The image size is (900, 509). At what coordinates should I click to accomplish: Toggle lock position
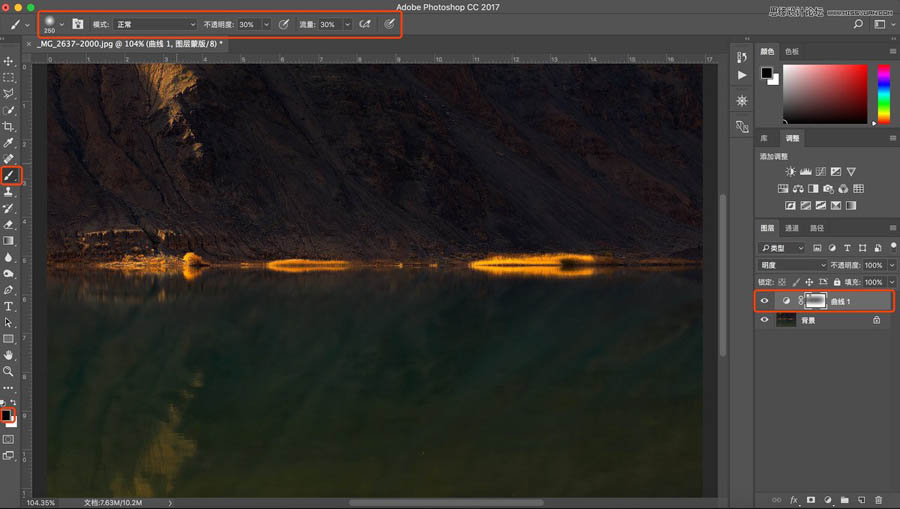[809, 282]
